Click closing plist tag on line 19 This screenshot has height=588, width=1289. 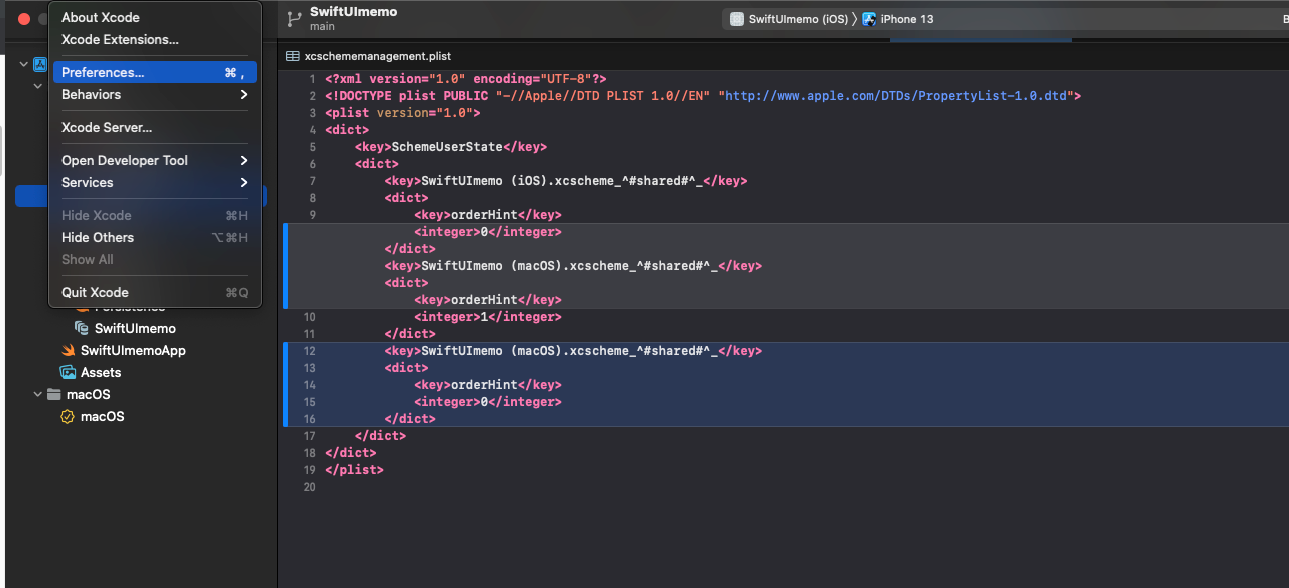354,470
